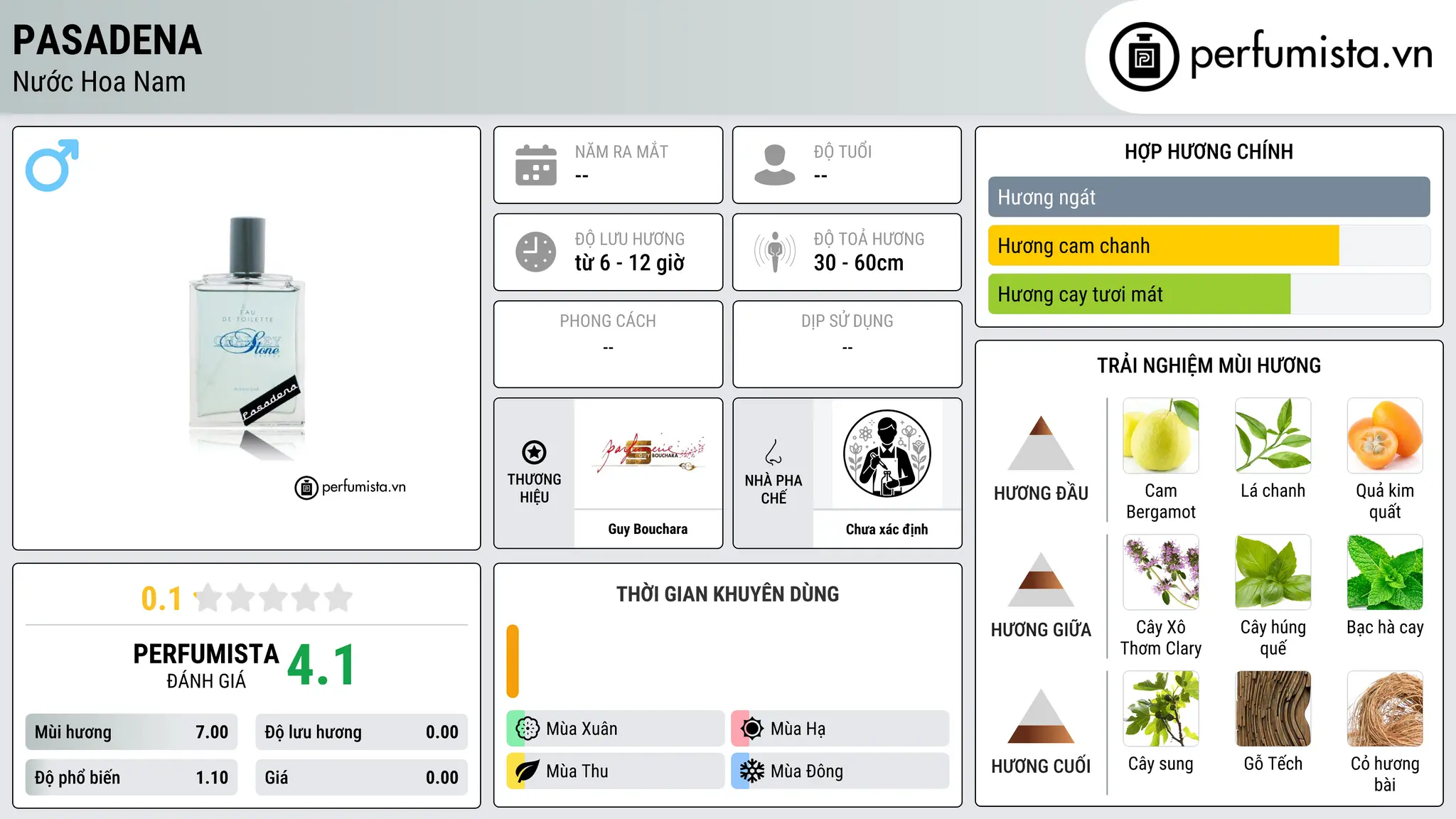
Task: Click the Giá 0.00 score row
Action: (361, 778)
